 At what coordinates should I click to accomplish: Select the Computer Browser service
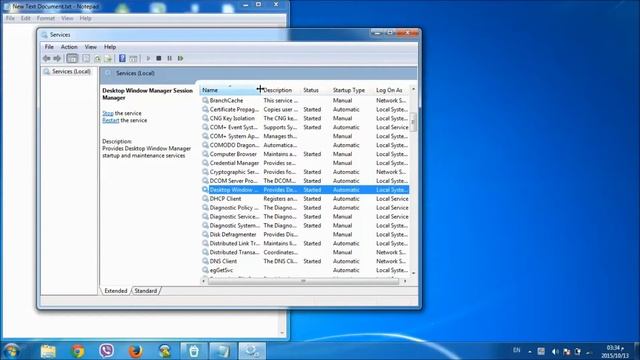[x=305, y=154]
